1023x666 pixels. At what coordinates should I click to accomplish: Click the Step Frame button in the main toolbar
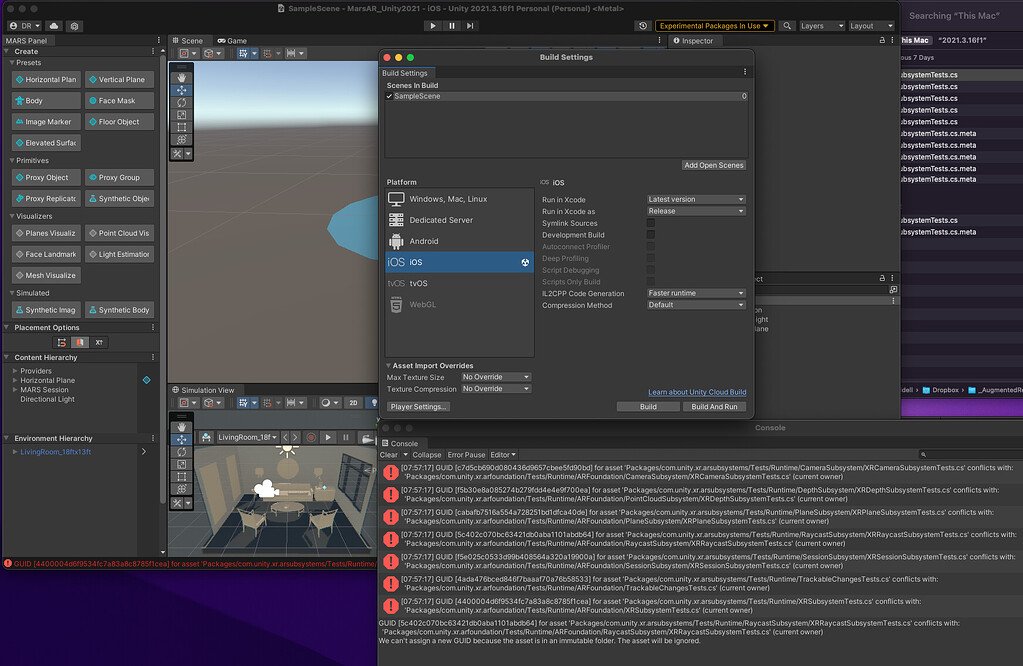468,25
